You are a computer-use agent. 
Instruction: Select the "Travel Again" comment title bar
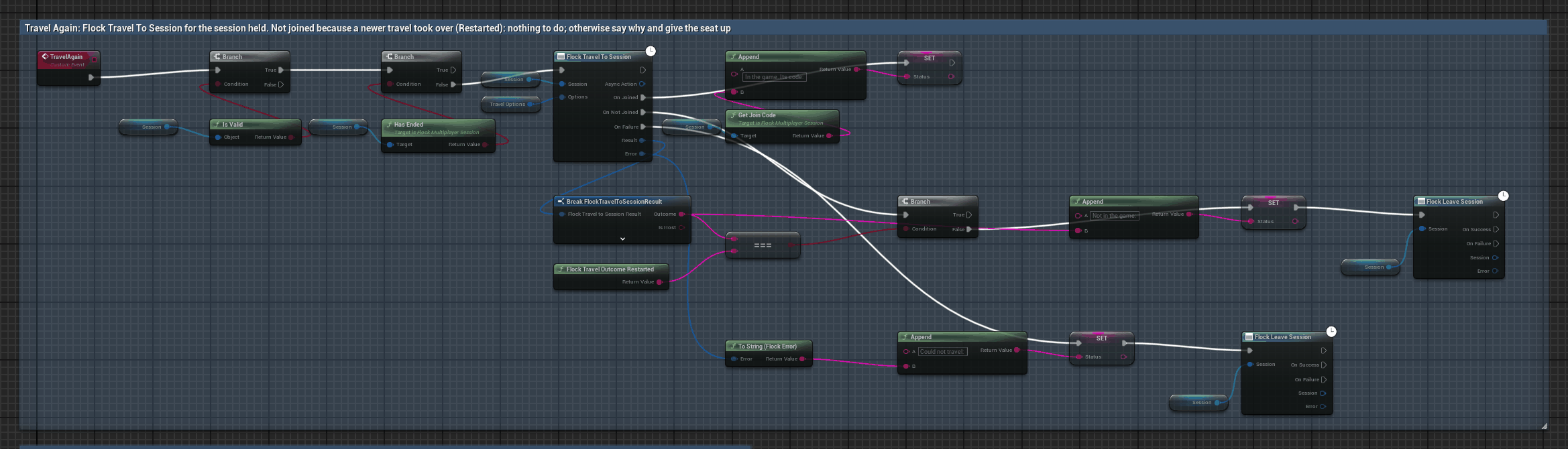(783, 28)
